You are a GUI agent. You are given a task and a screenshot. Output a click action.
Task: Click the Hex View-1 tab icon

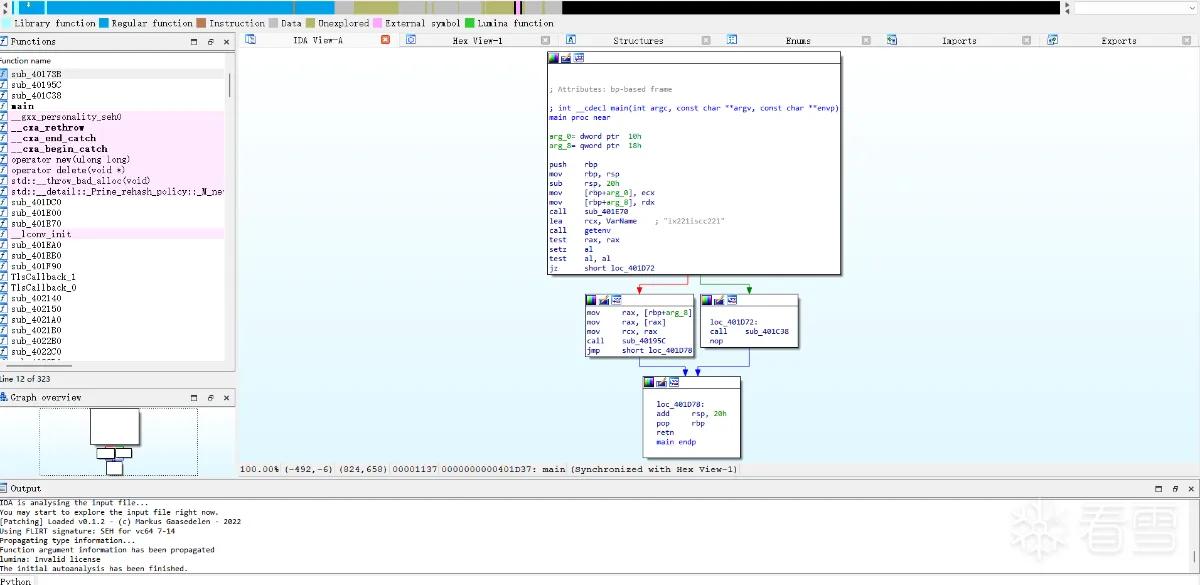pos(411,40)
